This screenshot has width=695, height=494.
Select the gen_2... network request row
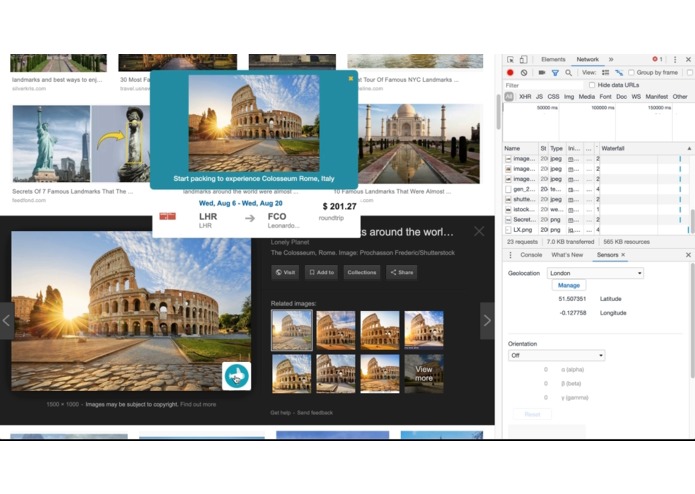click(x=597, y=189)
